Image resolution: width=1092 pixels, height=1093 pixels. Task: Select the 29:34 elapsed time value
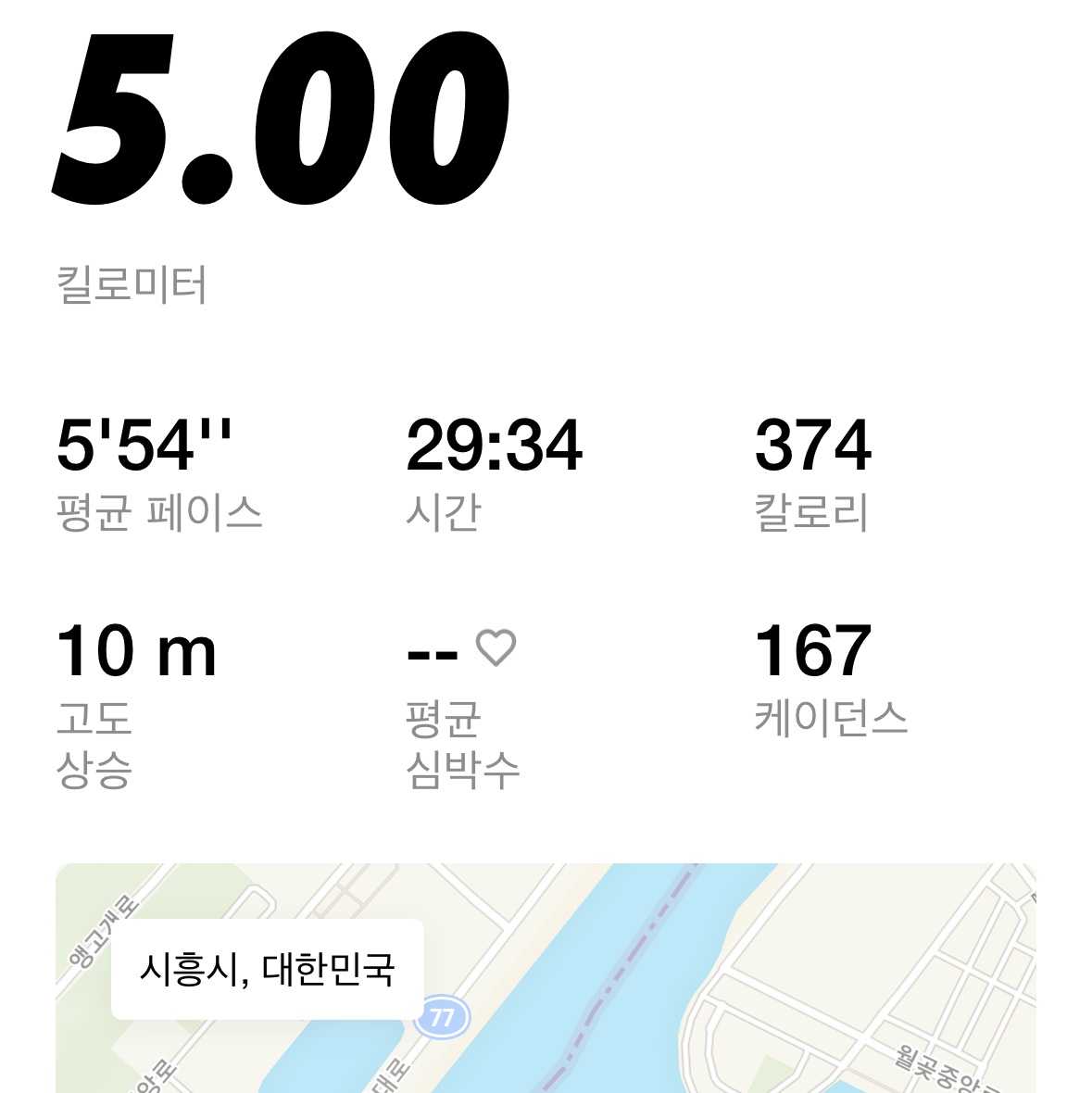click(494, 445)
